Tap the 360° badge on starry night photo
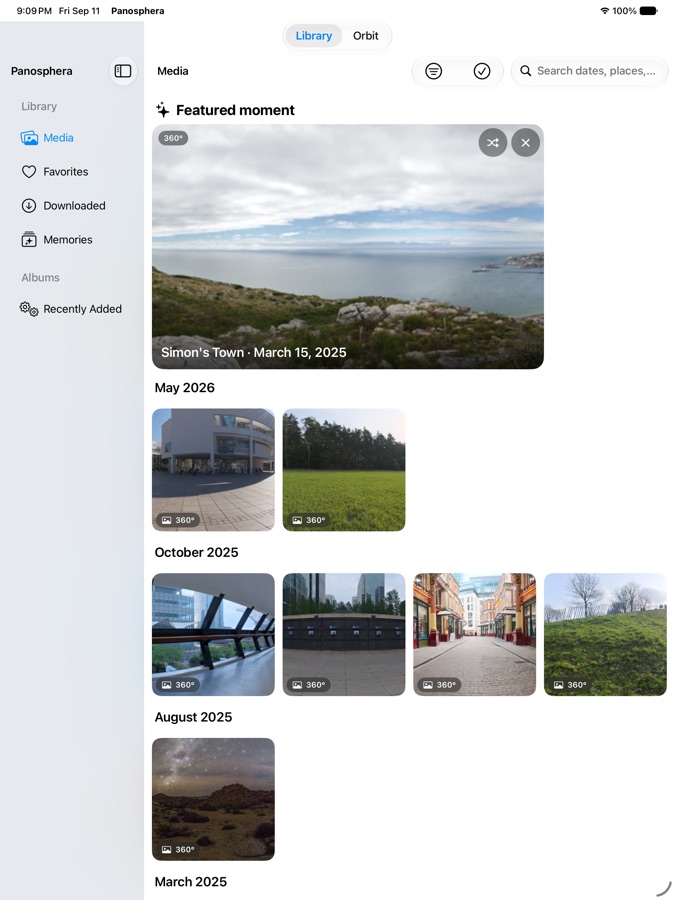Screen dimensions: 675x900 point(178,849)
